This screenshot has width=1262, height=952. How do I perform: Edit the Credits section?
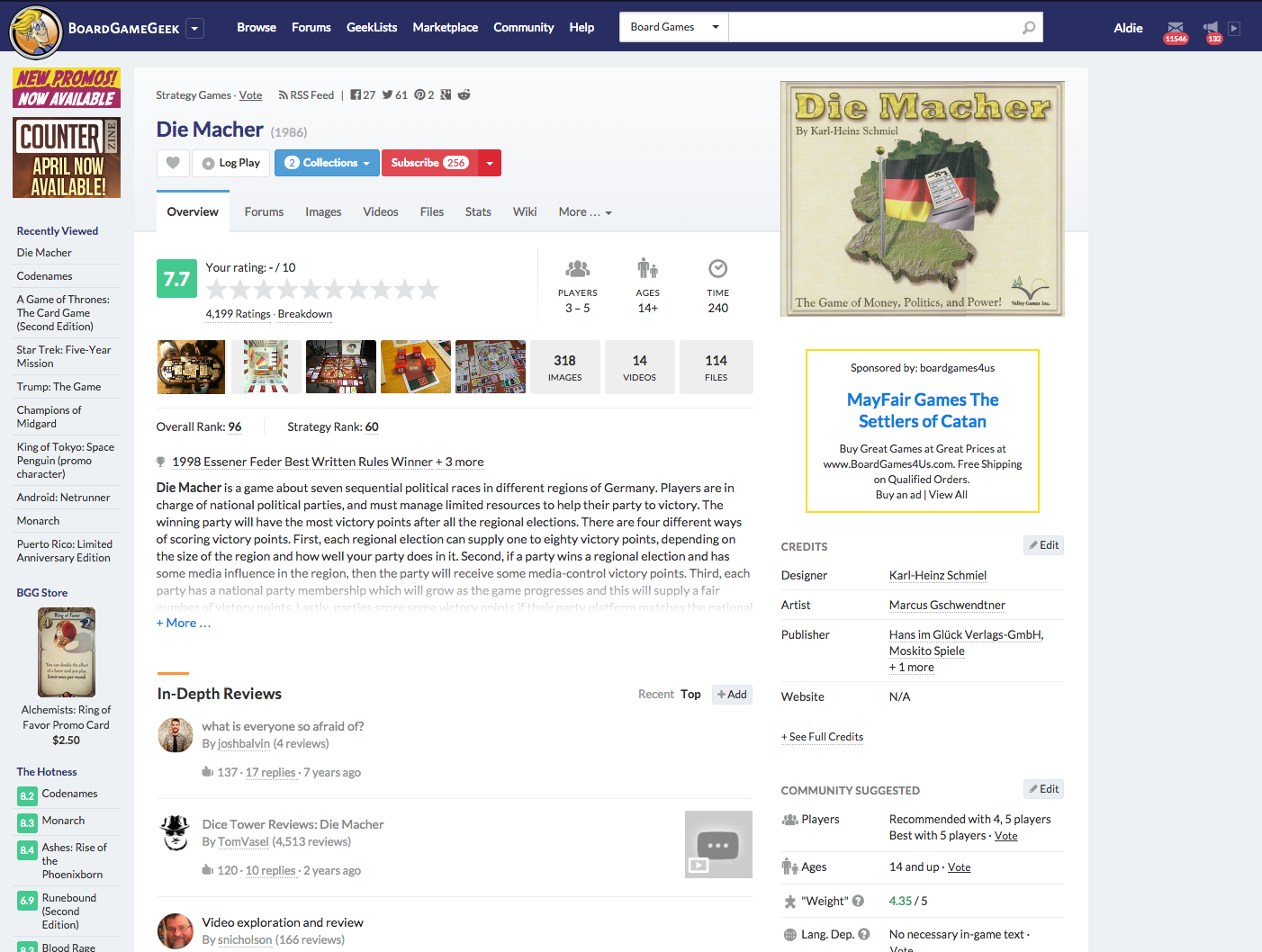1044,545
